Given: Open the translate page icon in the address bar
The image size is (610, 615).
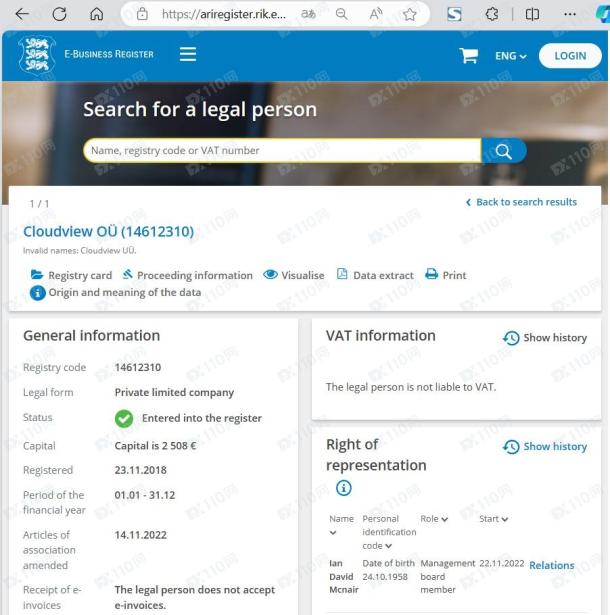Looking at the screenshot, I should 308,14.
